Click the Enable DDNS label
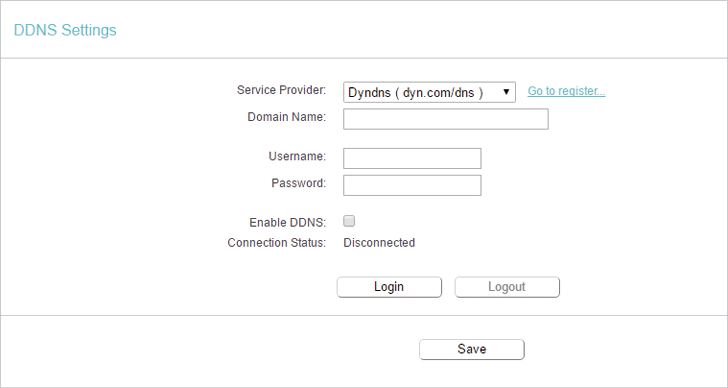728x388 pixels. pyautogui.click(x=287, y=223)
